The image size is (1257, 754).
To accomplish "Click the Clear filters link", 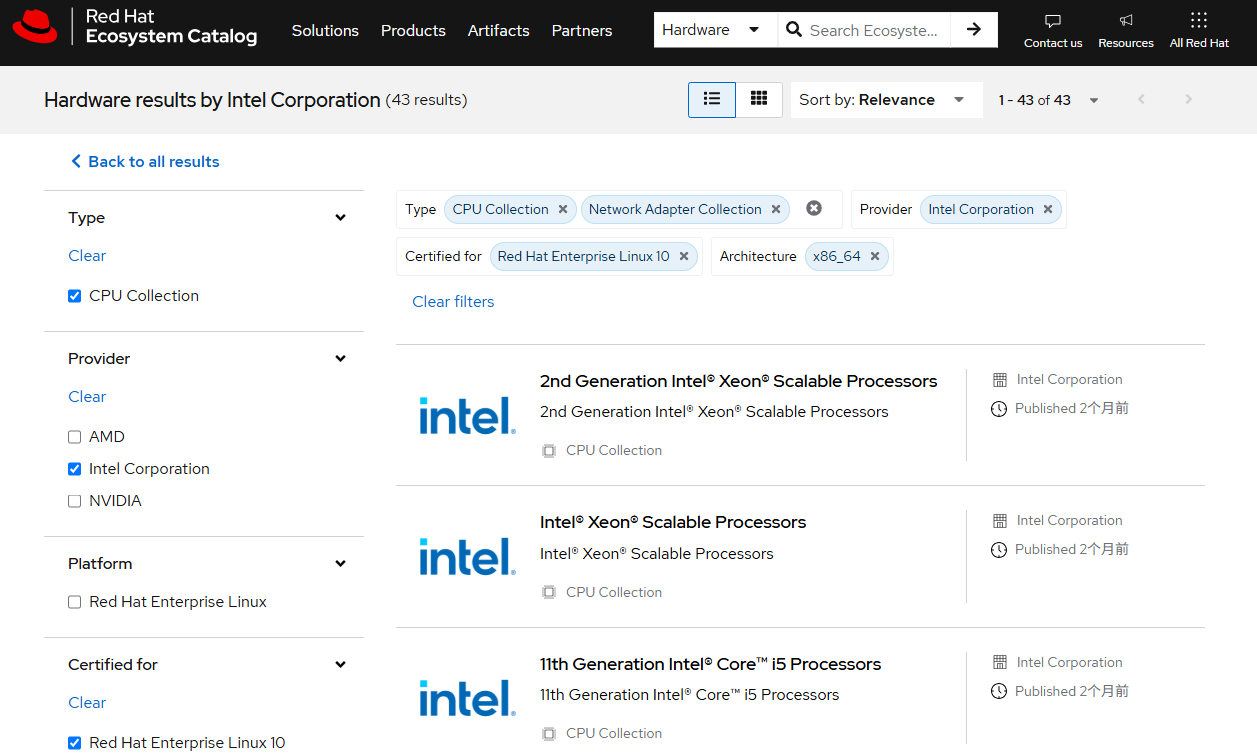I will tap(453, 301).
